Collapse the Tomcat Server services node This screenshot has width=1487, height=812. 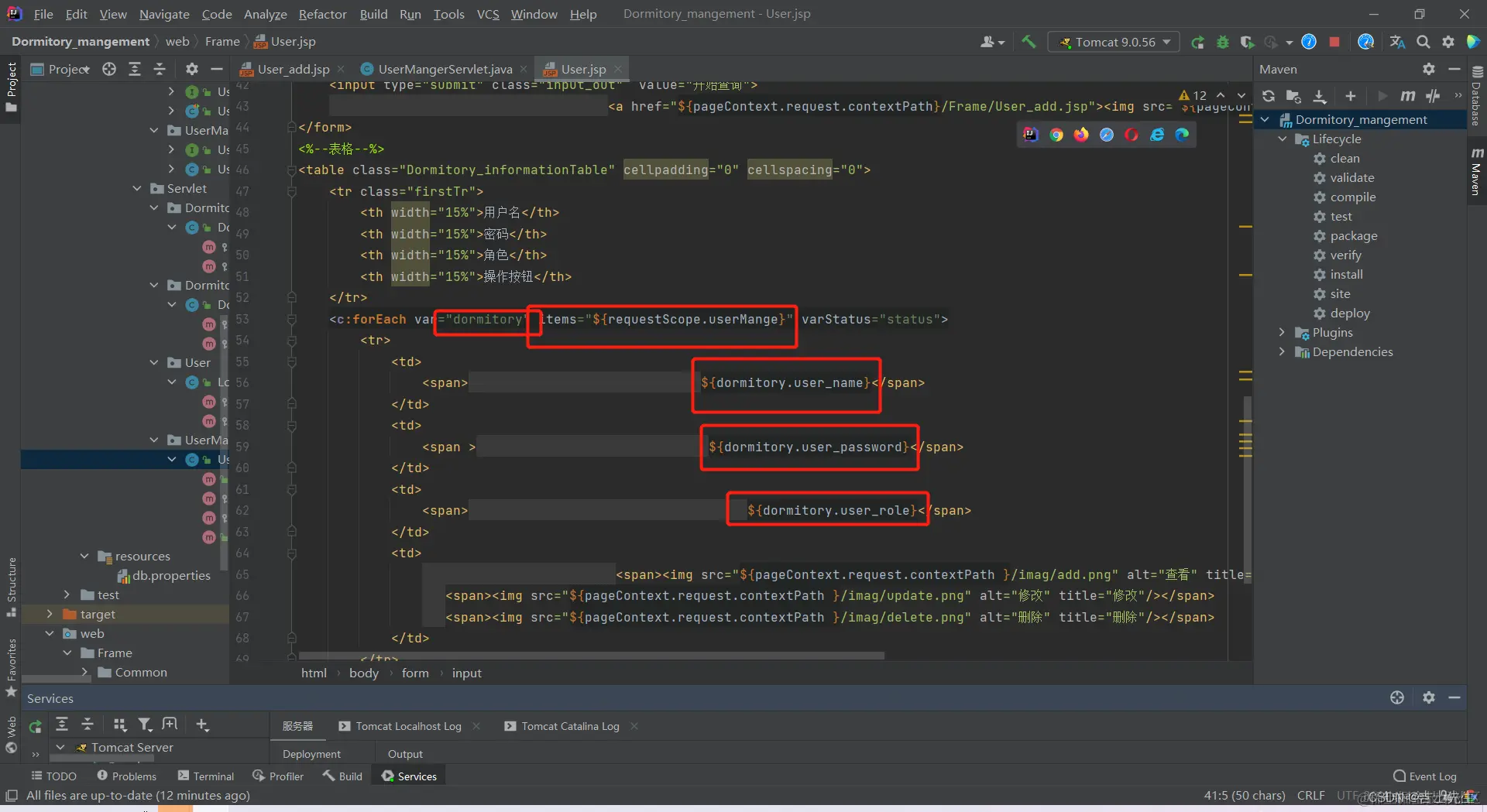(x=60, y=747)
